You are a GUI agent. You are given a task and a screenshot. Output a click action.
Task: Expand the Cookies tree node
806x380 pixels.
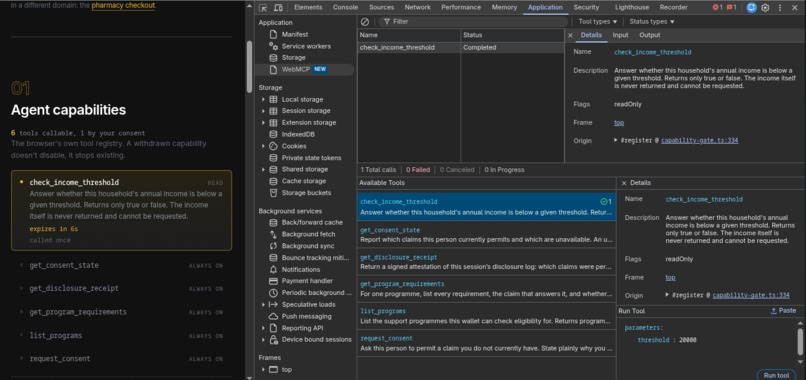click(x=263, y=146)
